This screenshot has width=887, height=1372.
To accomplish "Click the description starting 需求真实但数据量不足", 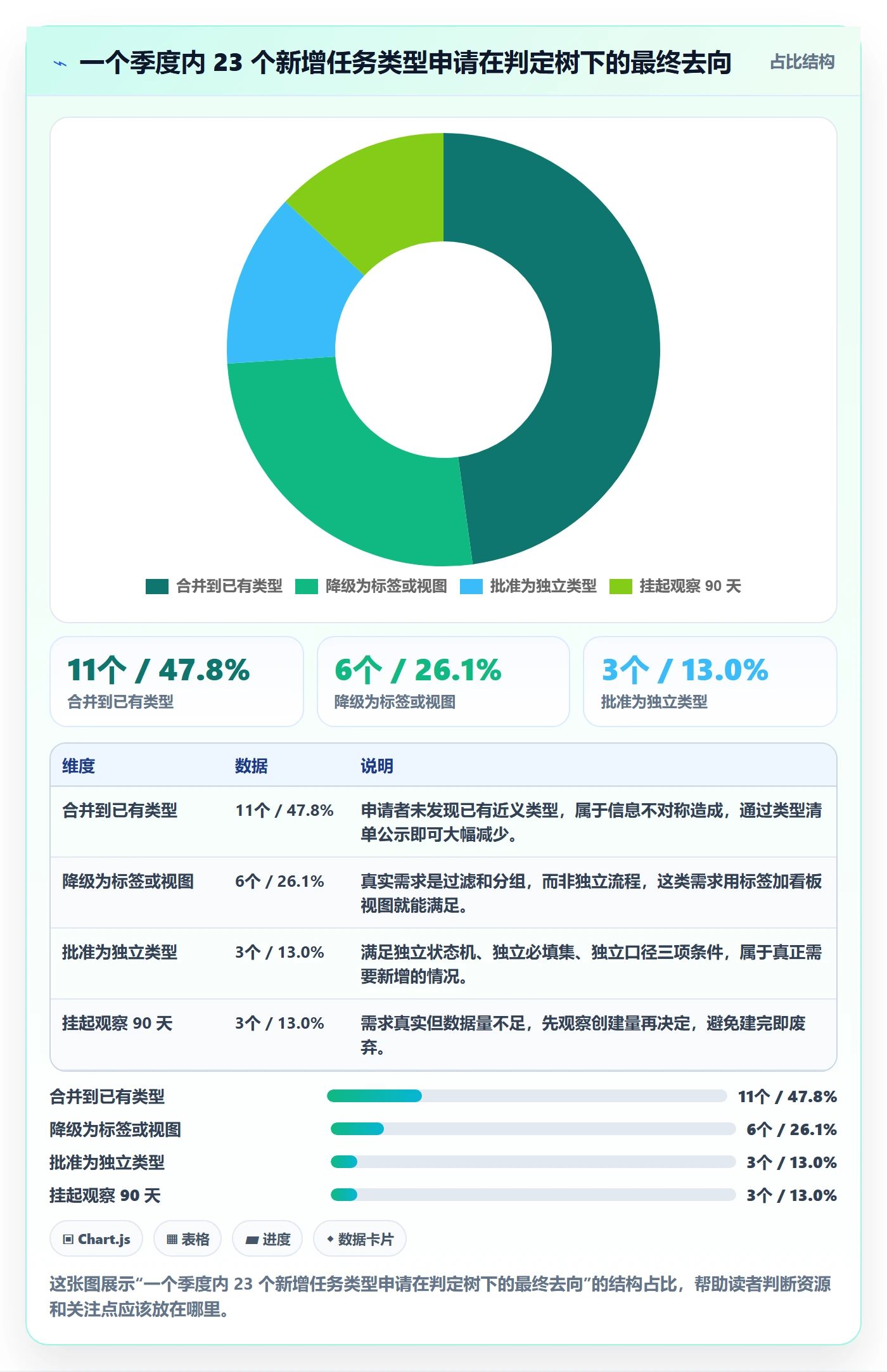I will 583,1035.
